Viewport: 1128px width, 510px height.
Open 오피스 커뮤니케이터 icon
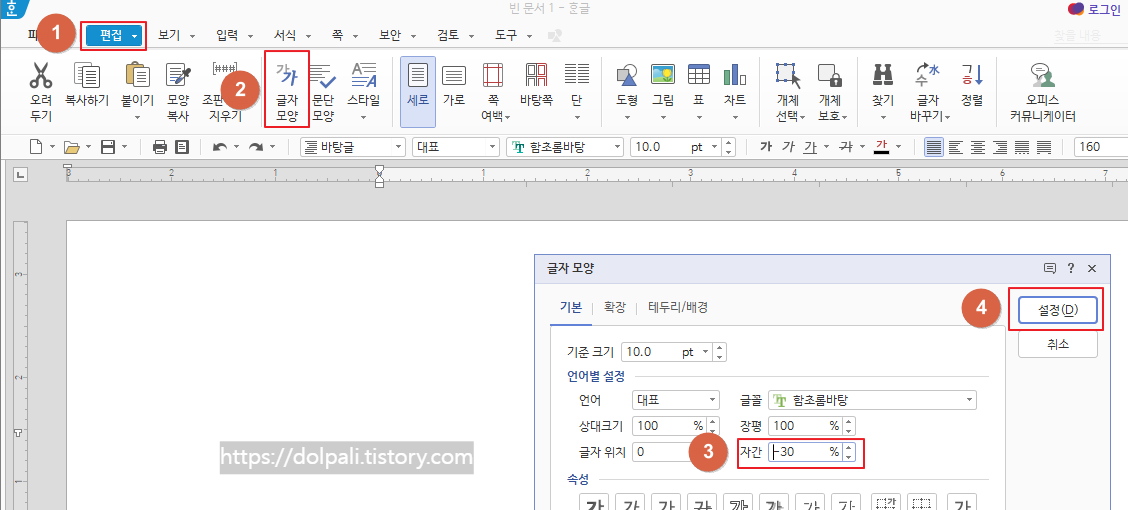click(1042, 75)
